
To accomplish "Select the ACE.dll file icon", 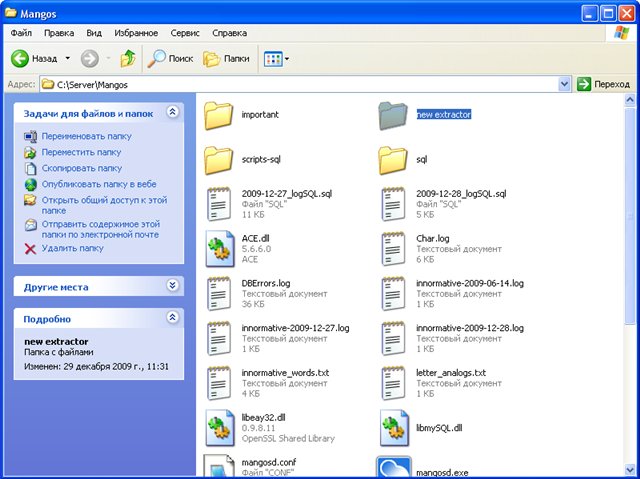I will pyautogui.click(x=220, y=249).
